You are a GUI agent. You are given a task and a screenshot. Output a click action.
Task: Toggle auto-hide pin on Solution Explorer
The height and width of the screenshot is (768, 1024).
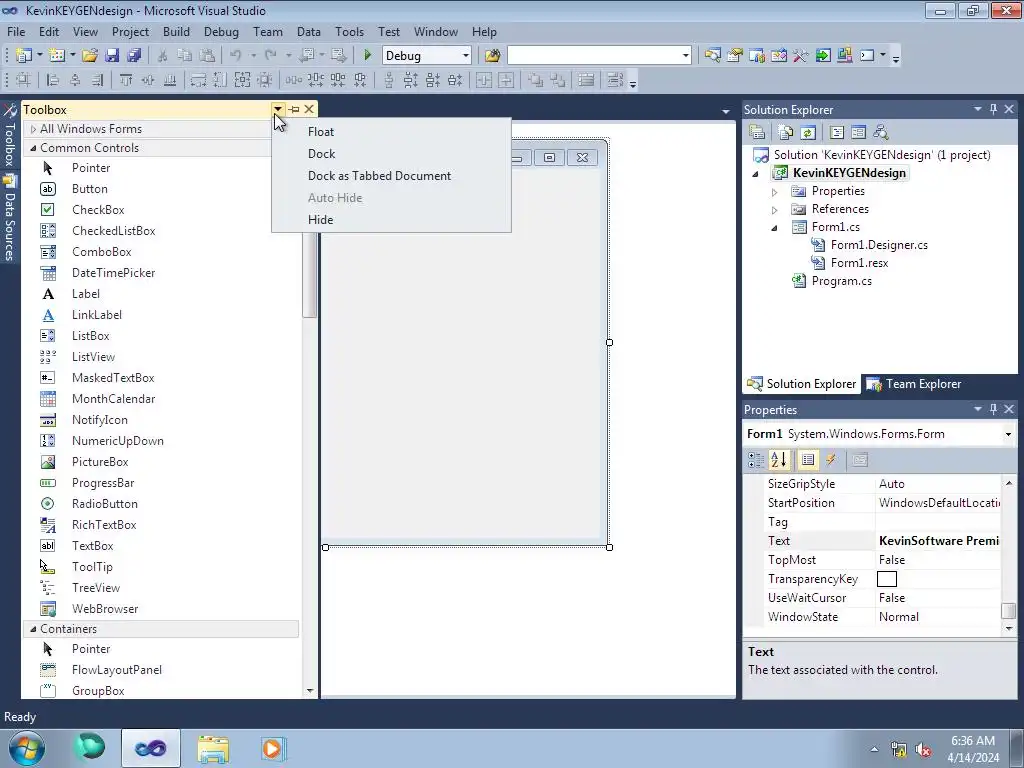coord(993,109)
